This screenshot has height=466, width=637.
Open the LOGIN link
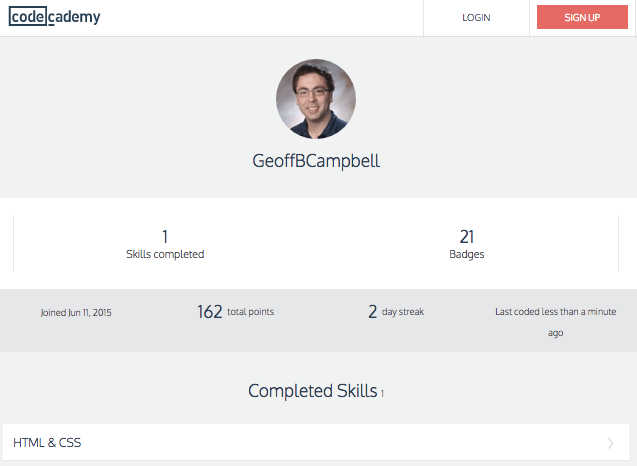[476, 18]
